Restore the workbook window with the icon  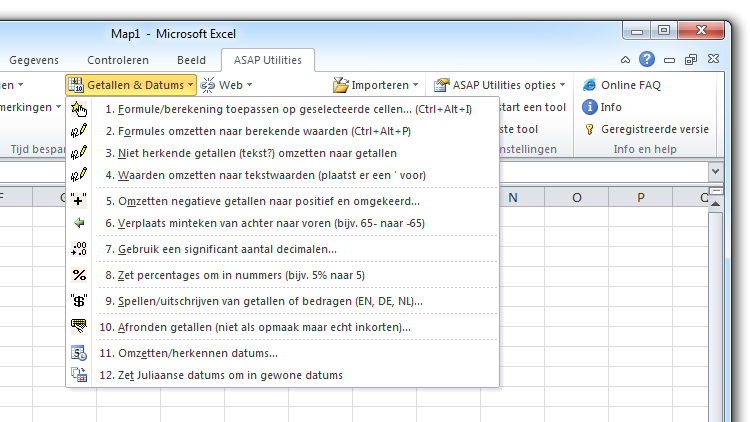691,60
